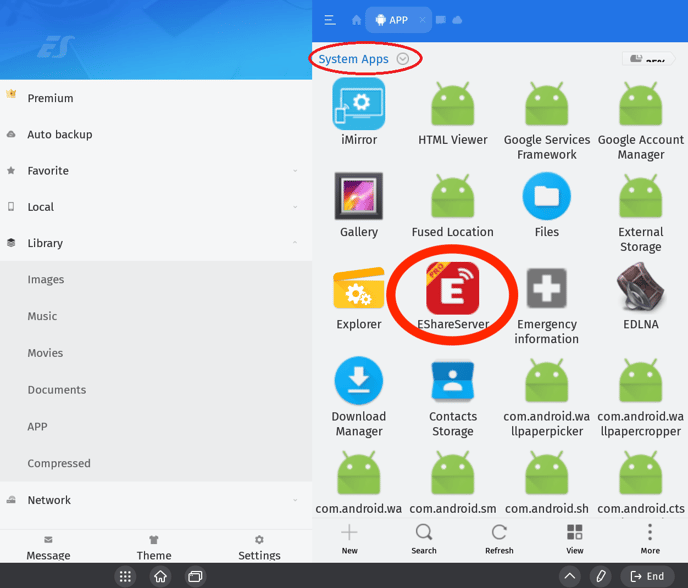Collapse the Library section
This screenshot has width=688, height=588.
click(x=295, y=243)
